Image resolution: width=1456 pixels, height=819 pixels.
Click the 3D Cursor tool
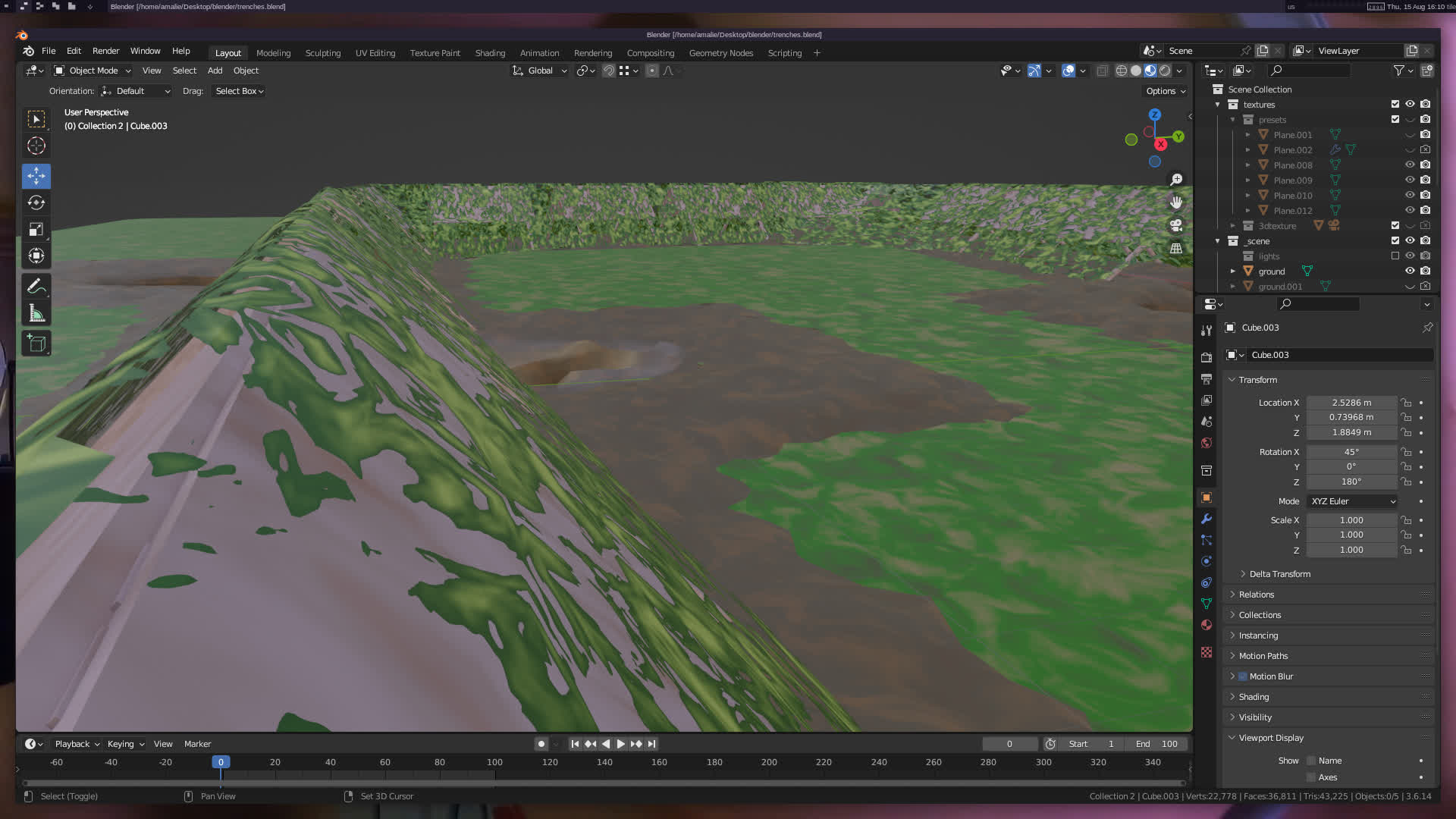coord(36,146)
